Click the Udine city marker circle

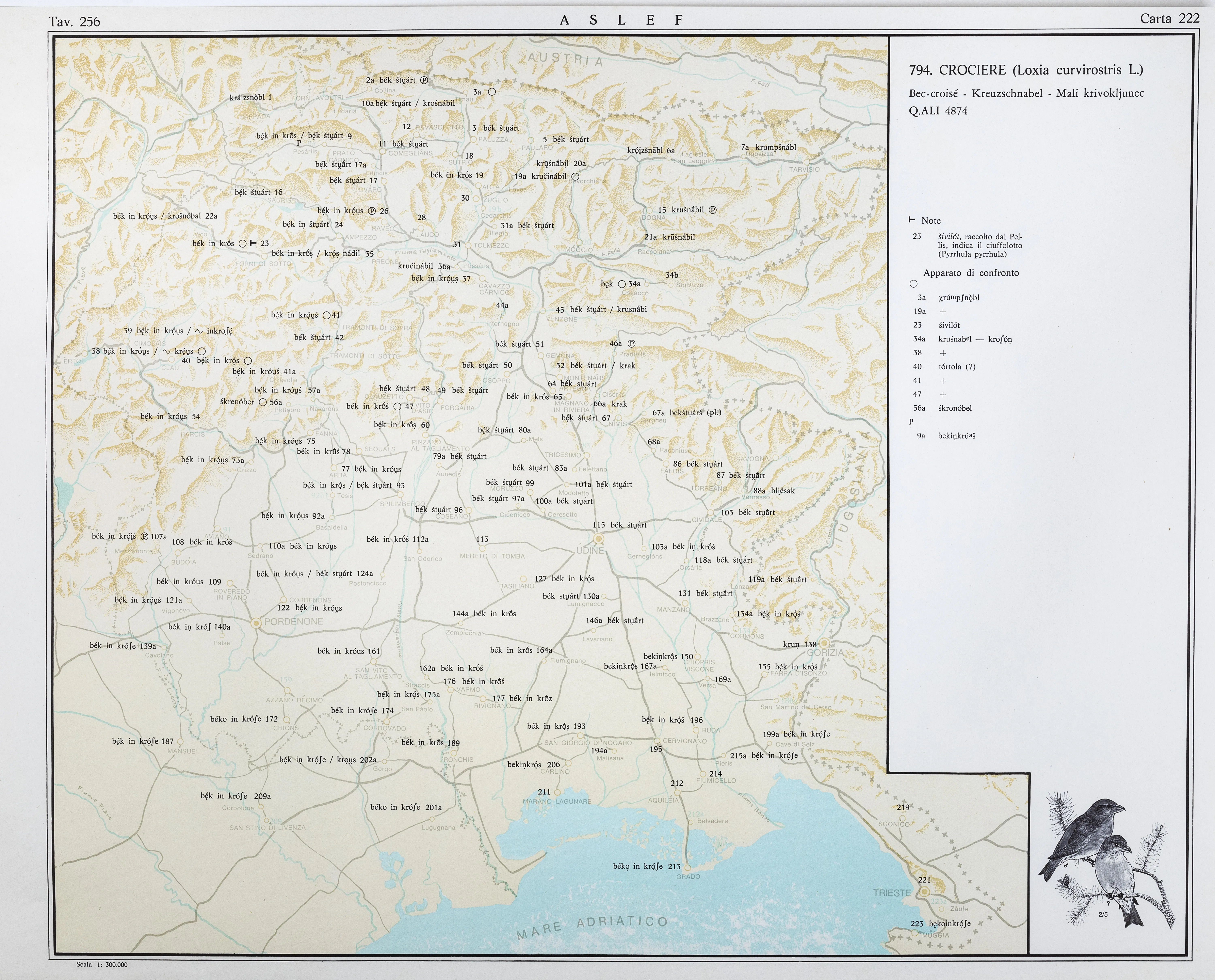[599, 539]
